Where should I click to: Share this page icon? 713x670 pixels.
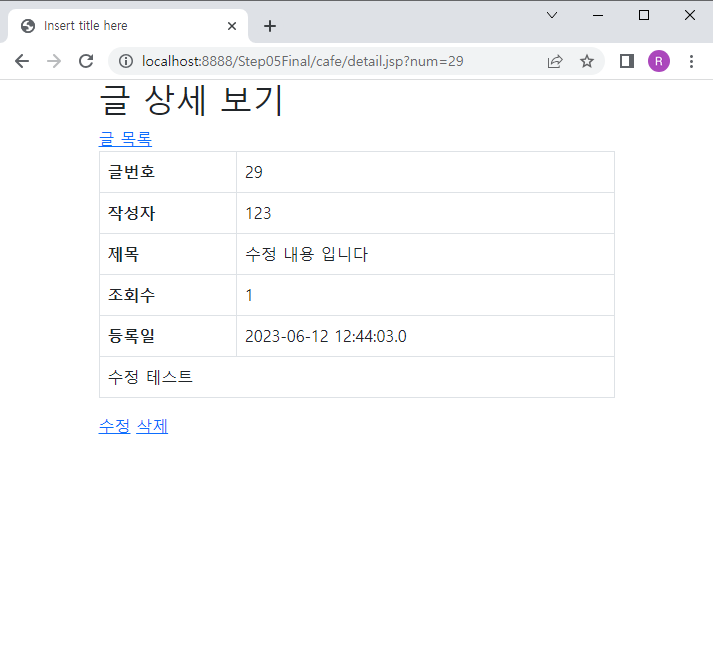(x=555, y=61)
